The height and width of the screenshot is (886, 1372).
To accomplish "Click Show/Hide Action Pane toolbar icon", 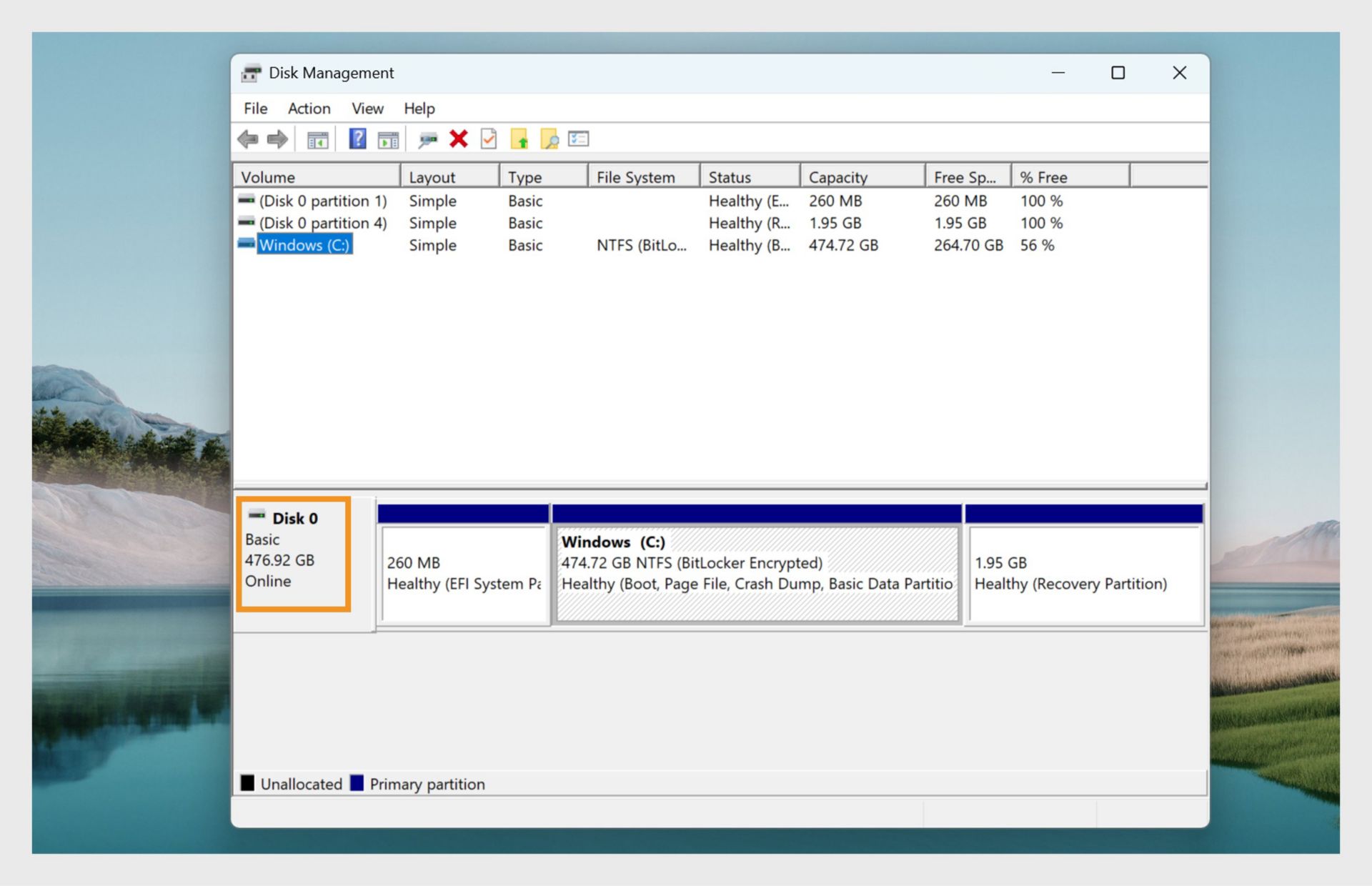I will pyautogui.click(x=388, y=140).
